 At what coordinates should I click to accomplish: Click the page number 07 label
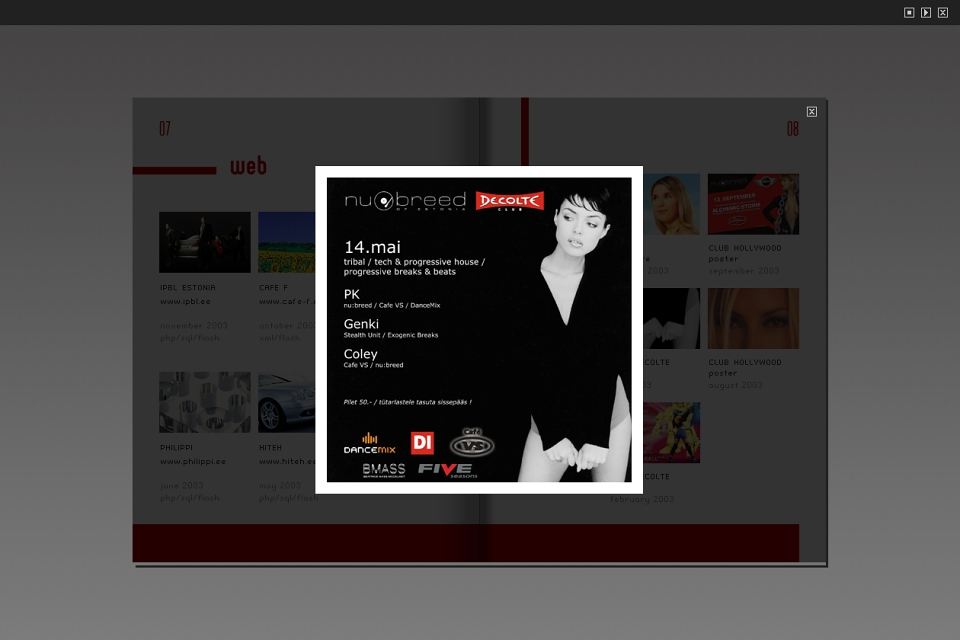click(x=165, y=129)
